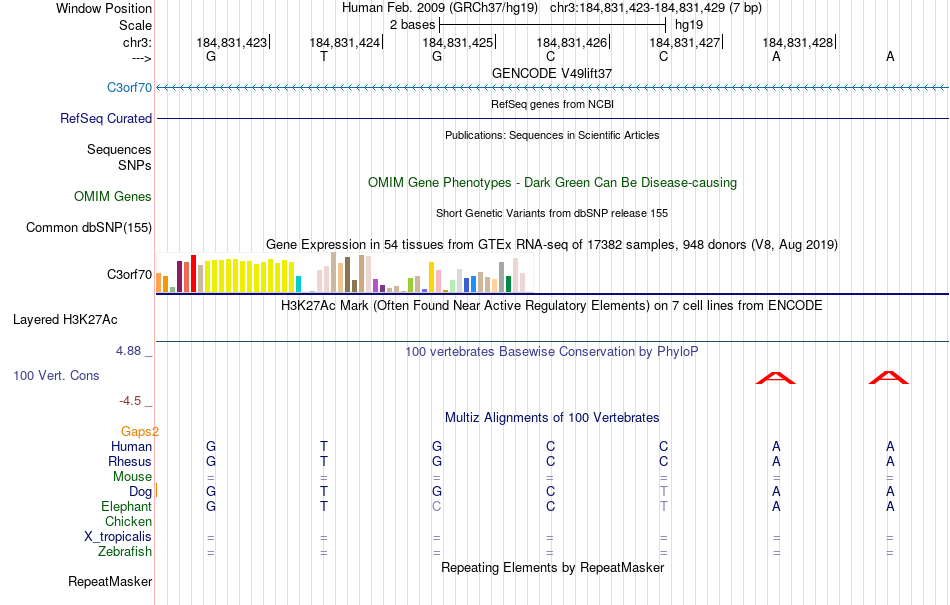
Task: Select the Rhesus species label
Action: 130,461
